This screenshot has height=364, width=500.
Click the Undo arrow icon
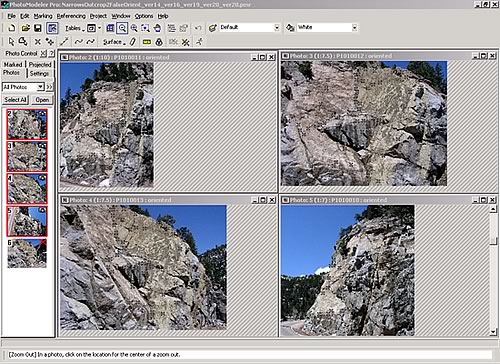198,28
